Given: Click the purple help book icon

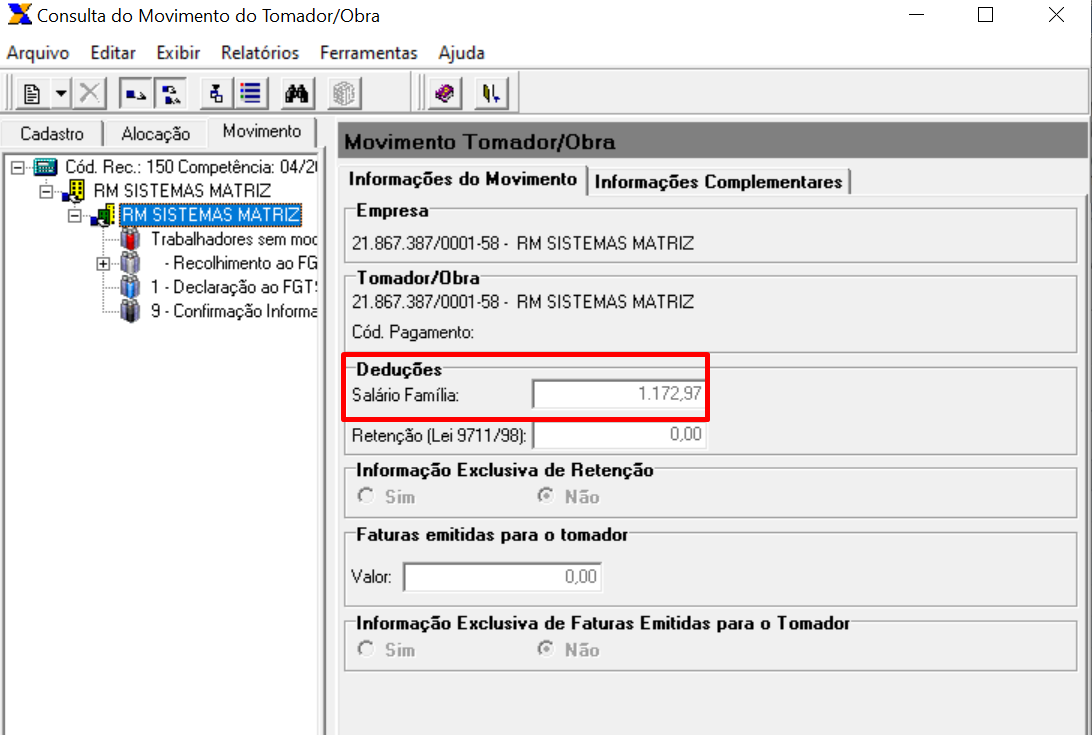Looking at the screenshot, I should point(444,93).
